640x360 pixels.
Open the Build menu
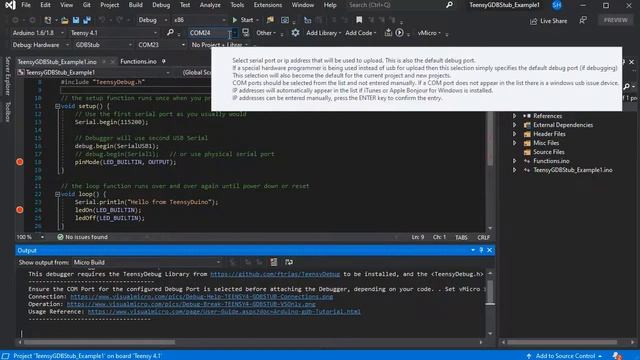coord(136,5)
